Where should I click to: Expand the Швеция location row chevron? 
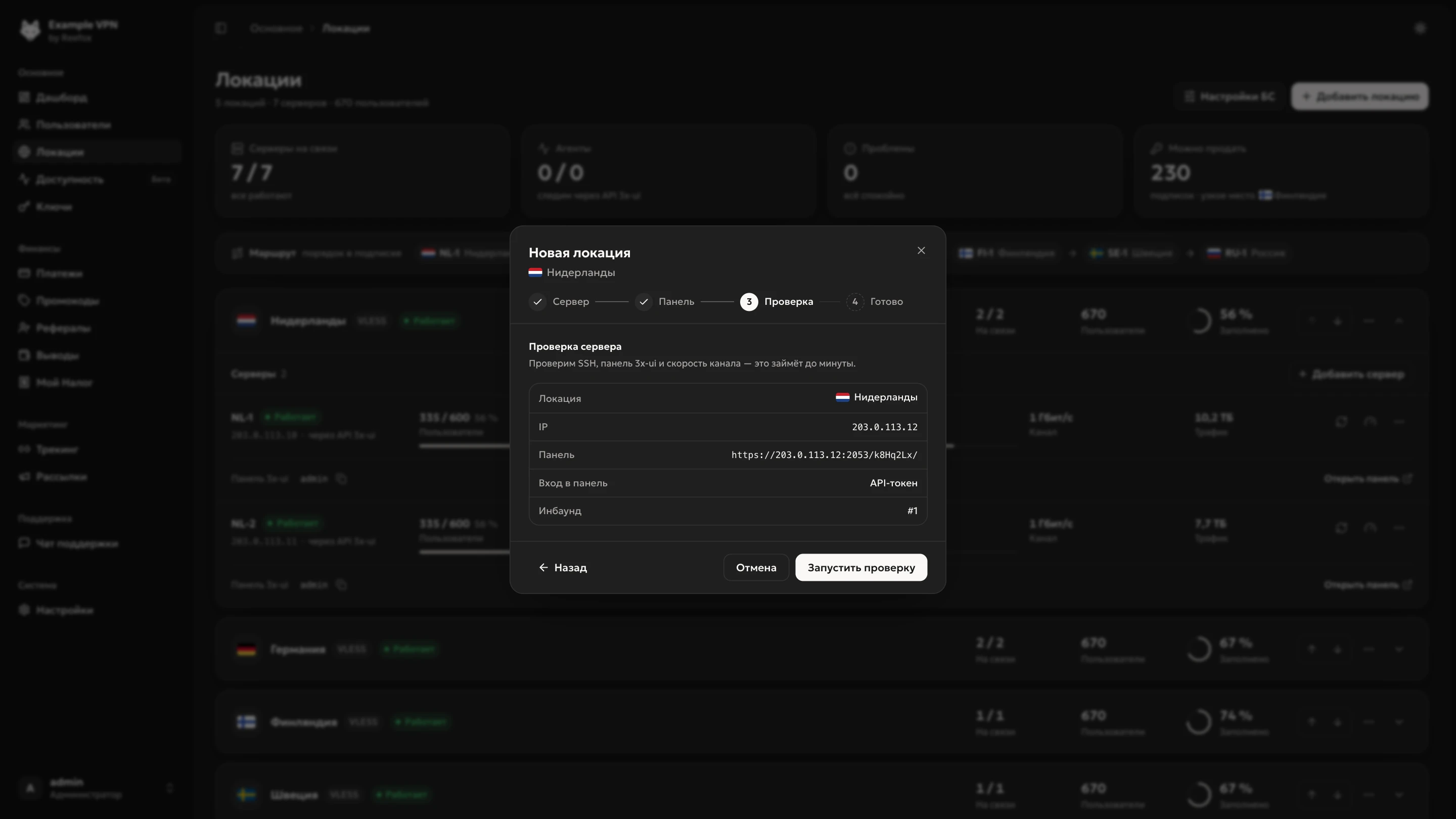tap(1399, 795)
